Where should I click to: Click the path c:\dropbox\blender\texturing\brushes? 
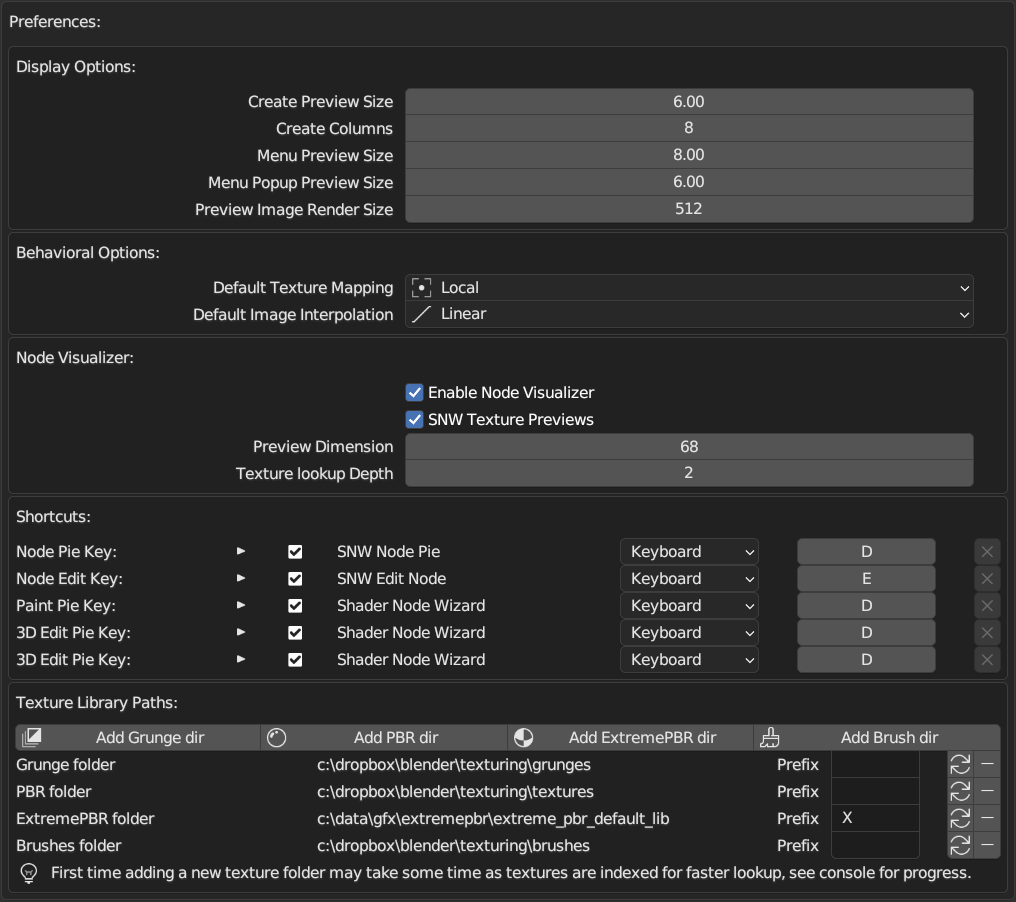tap(454, 846)
